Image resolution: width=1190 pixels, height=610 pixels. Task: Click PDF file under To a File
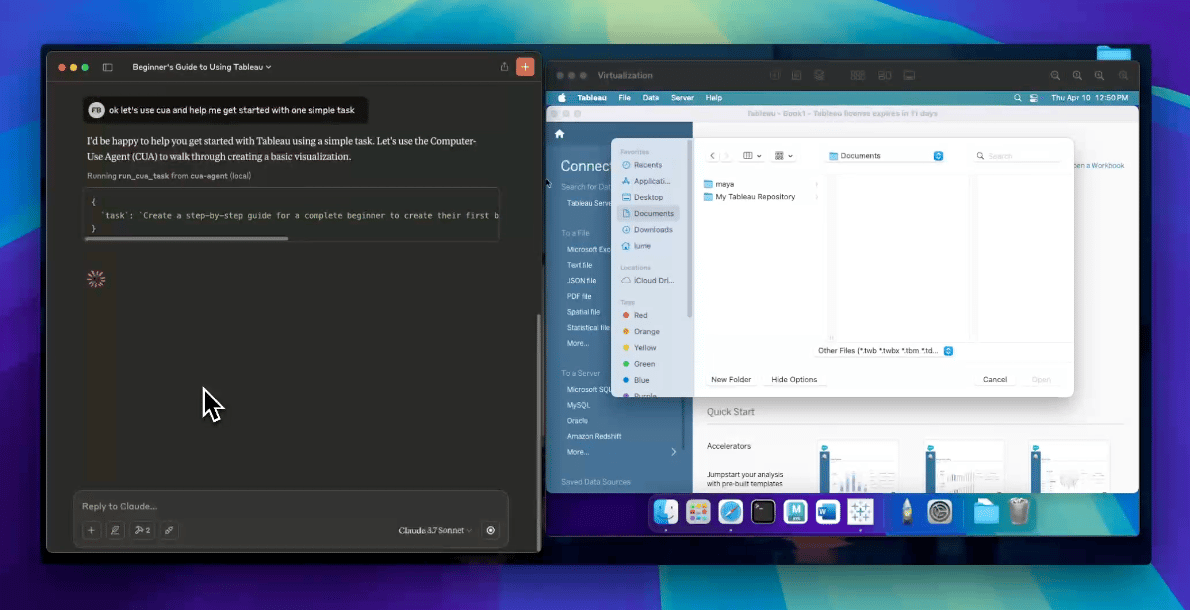579,297
